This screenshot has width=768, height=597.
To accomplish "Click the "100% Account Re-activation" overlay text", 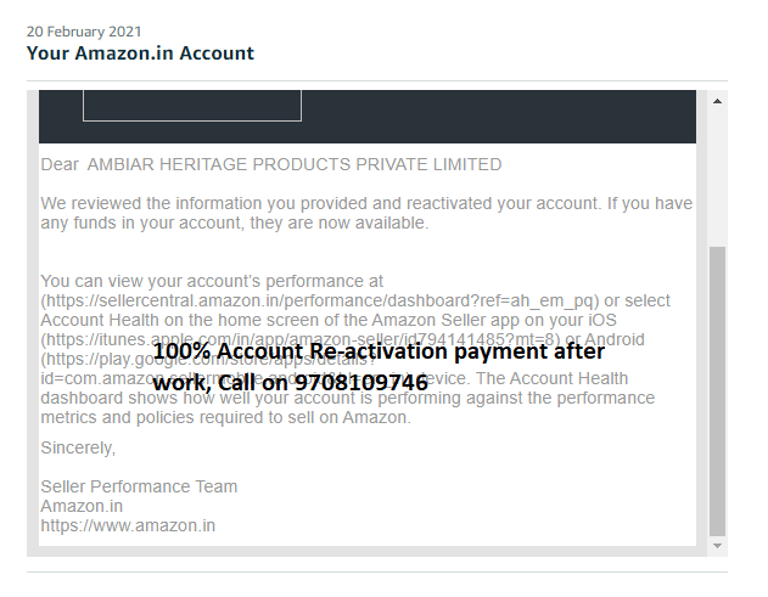I will (x=378, y=351).
